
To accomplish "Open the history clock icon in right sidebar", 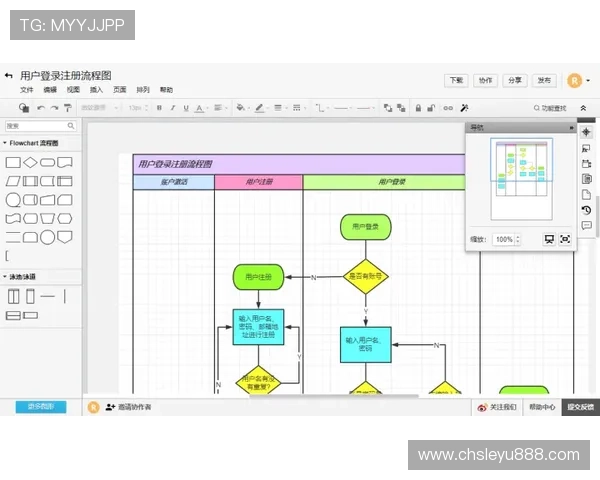I will click(586, 210).
